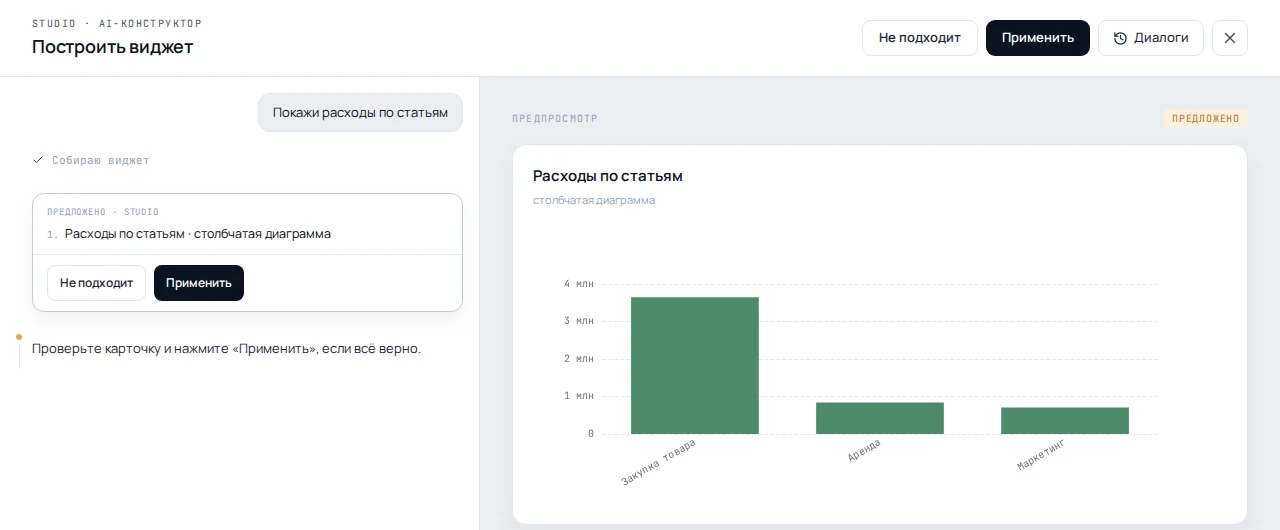
Task: Click the "Маркетинг" axis label
Action: [1041, 455]
